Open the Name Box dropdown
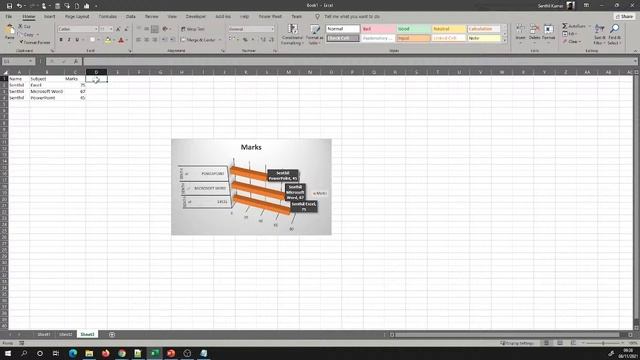 coord(30,61)
